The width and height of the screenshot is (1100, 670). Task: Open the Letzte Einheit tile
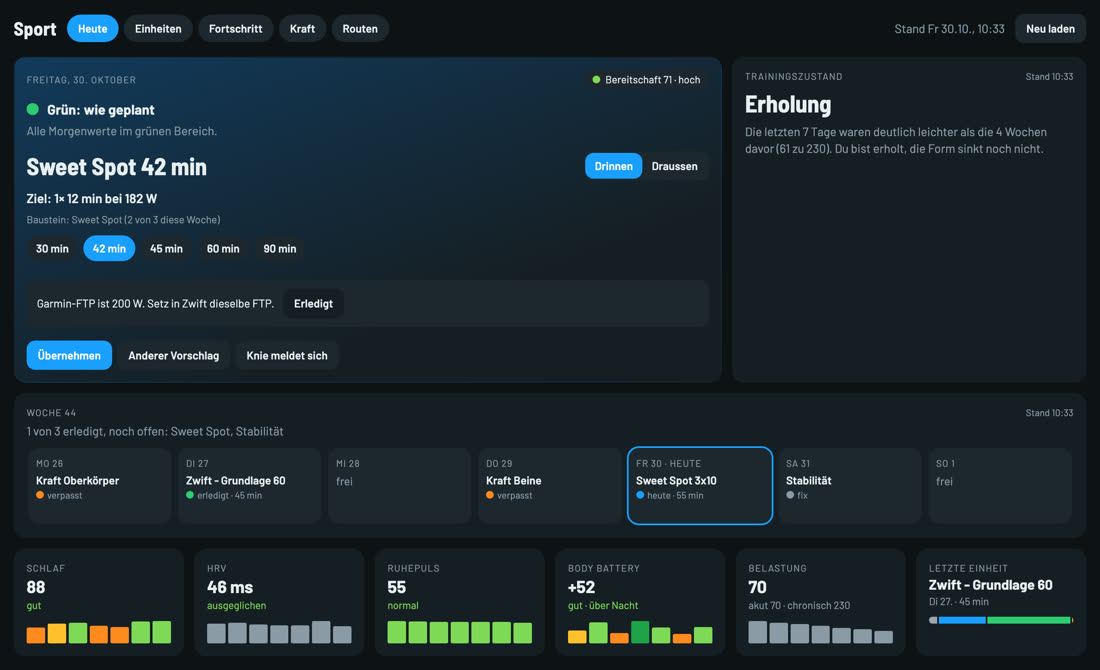pyautogui.click(x=1001, y=603)
